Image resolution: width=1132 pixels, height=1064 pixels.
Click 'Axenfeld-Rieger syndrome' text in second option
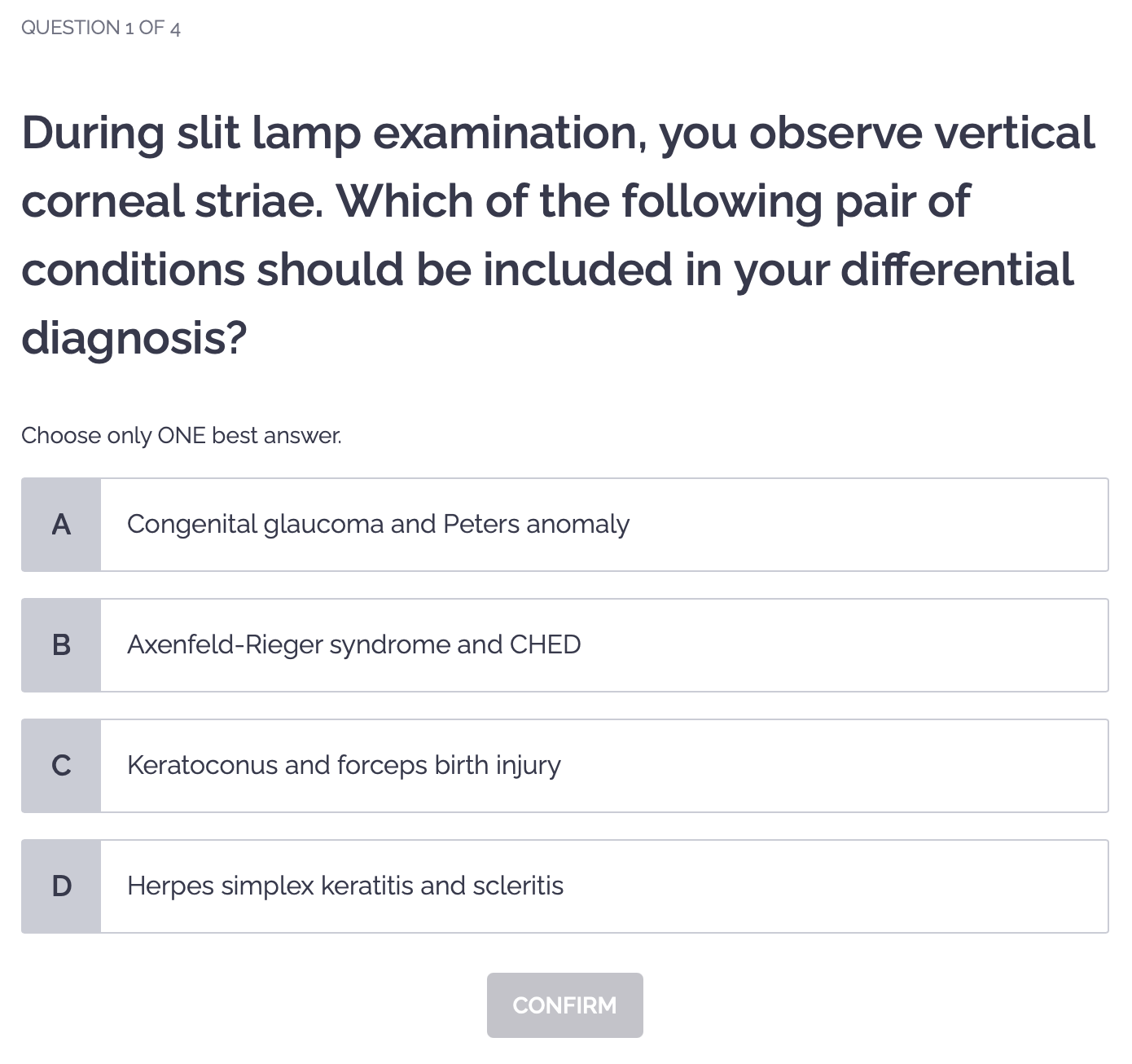coord(289,644)
